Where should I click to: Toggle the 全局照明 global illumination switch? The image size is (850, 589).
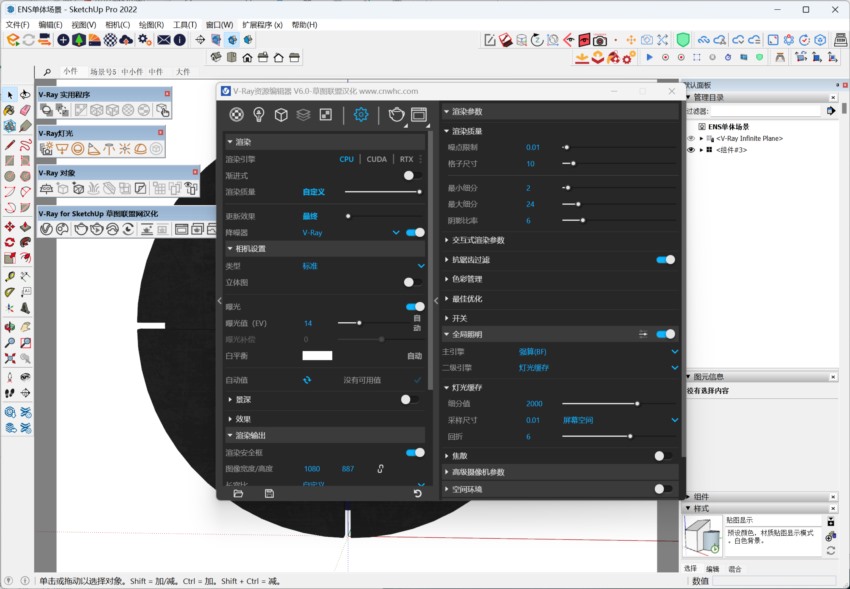tap(666, 334)
